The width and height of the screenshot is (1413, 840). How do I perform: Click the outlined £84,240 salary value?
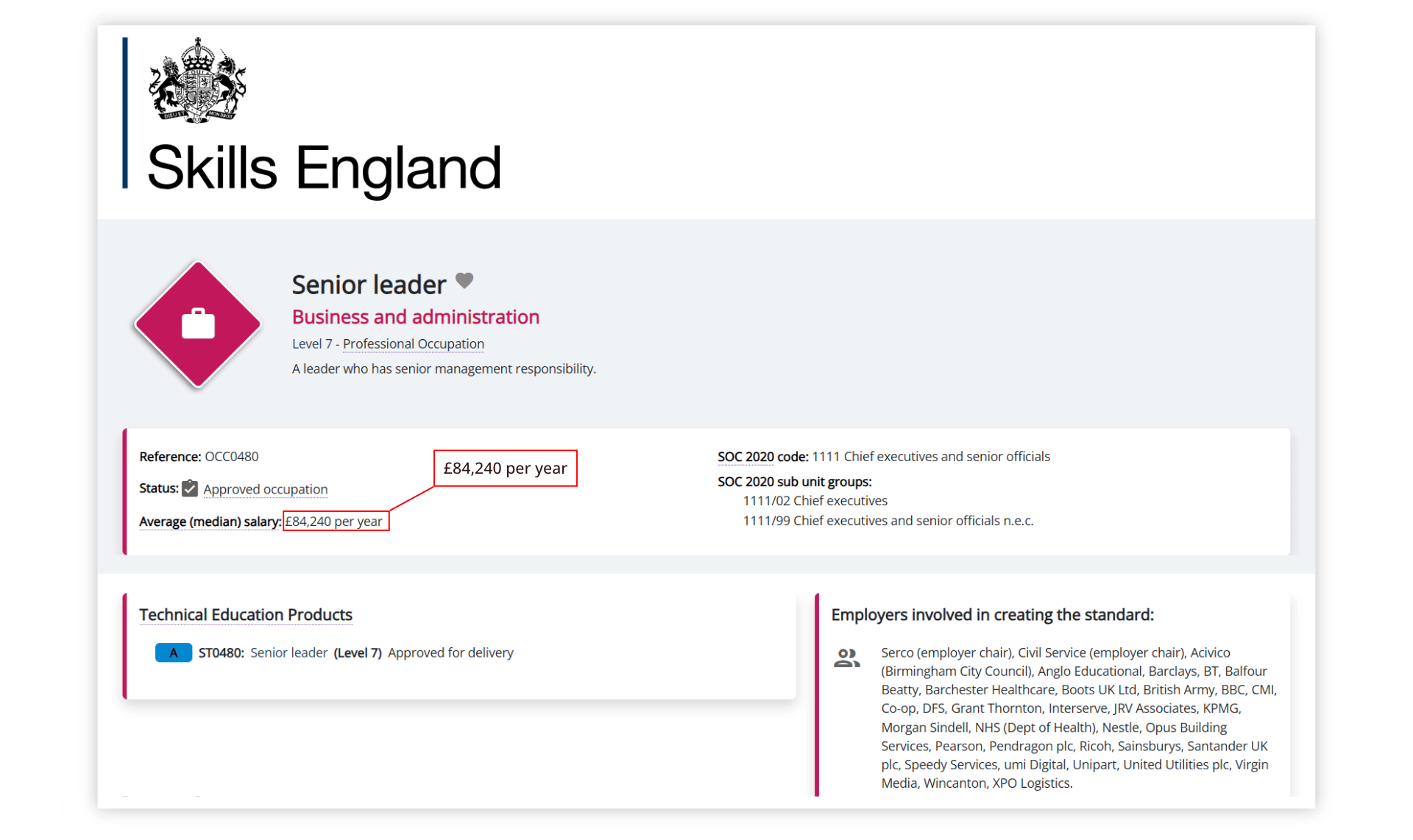[x=335, y=522]
